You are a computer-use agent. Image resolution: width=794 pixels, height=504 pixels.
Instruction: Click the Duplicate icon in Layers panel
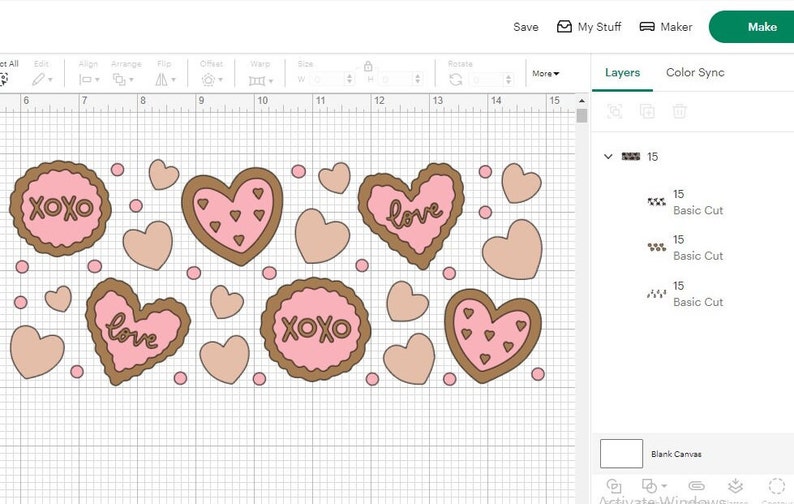point(647,111)
